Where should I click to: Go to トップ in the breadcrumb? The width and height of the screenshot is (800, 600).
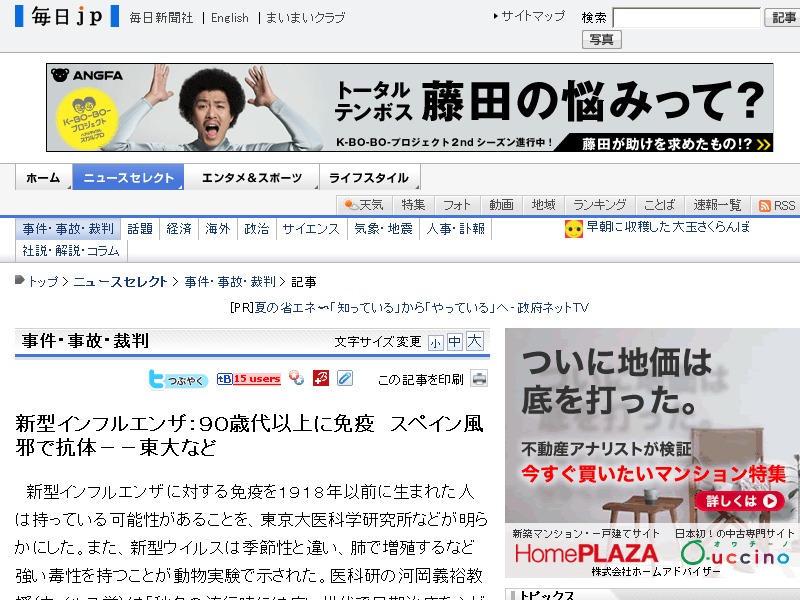coord(43,282)
